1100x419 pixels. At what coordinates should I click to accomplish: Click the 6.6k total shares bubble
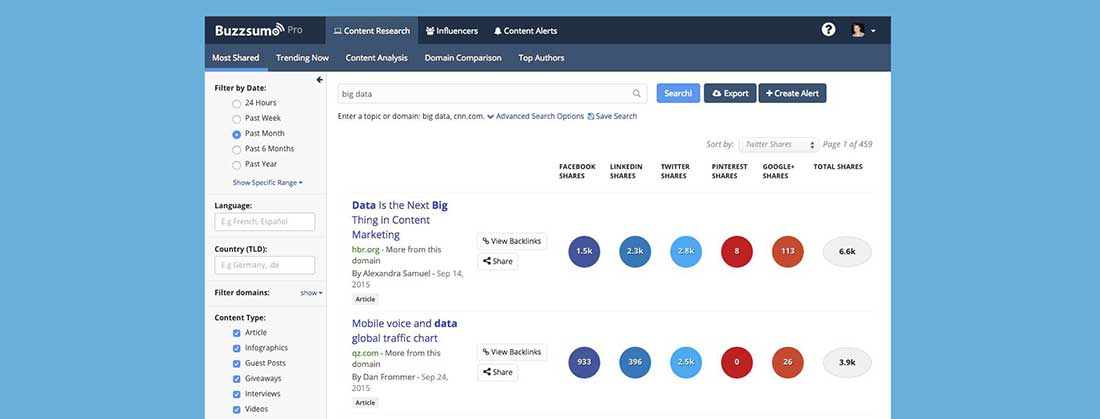847,251
